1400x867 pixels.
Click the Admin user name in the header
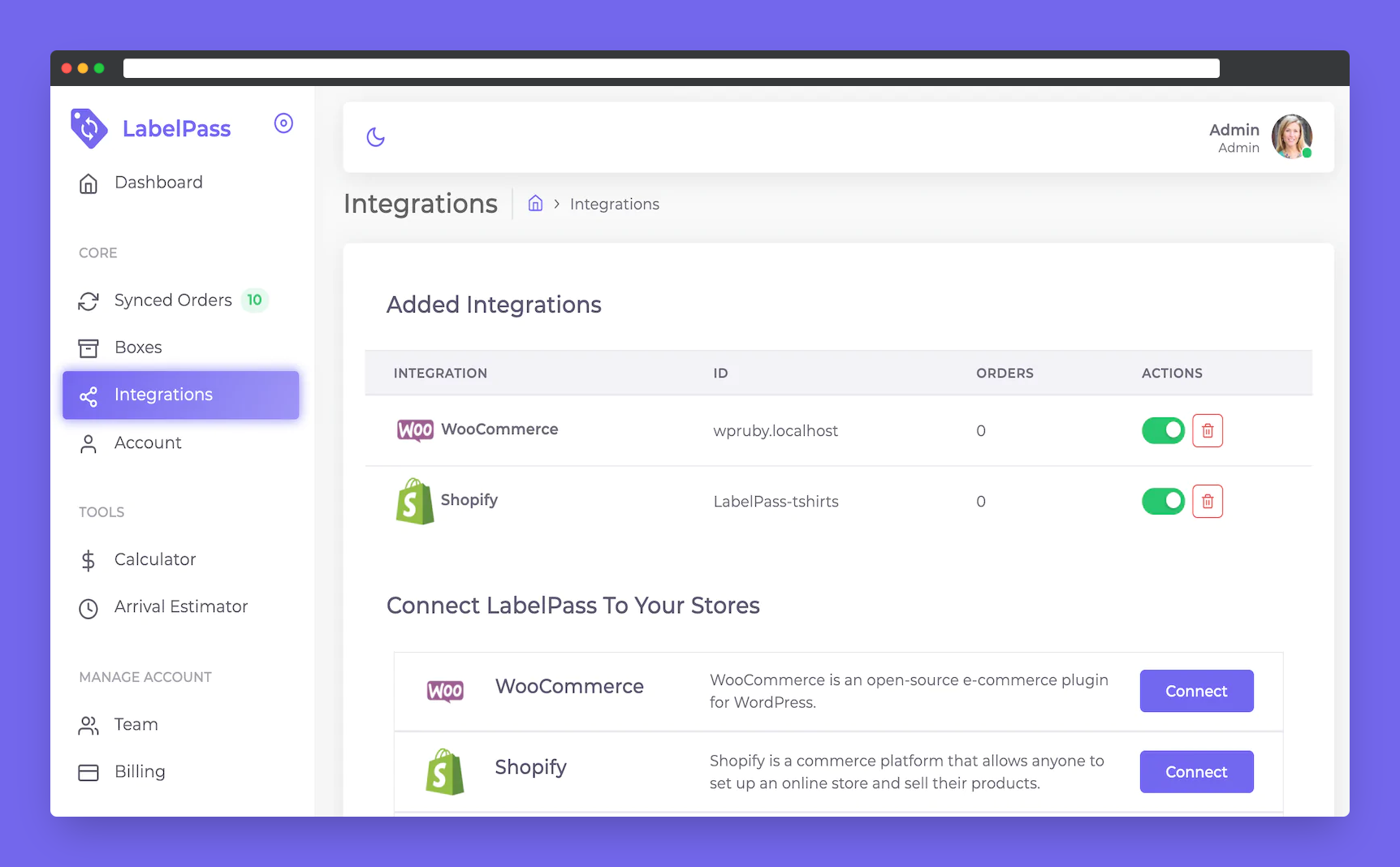(1234, 130)
